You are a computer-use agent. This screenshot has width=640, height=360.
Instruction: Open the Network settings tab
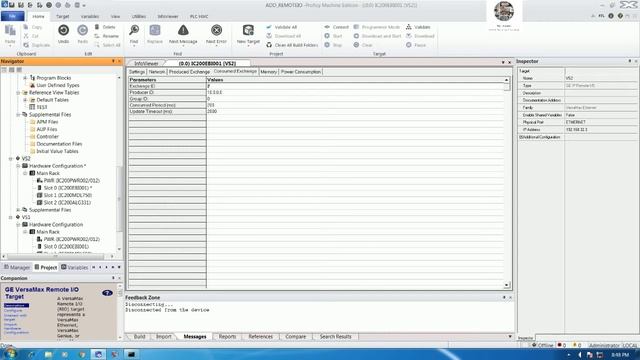coord(157,72)
